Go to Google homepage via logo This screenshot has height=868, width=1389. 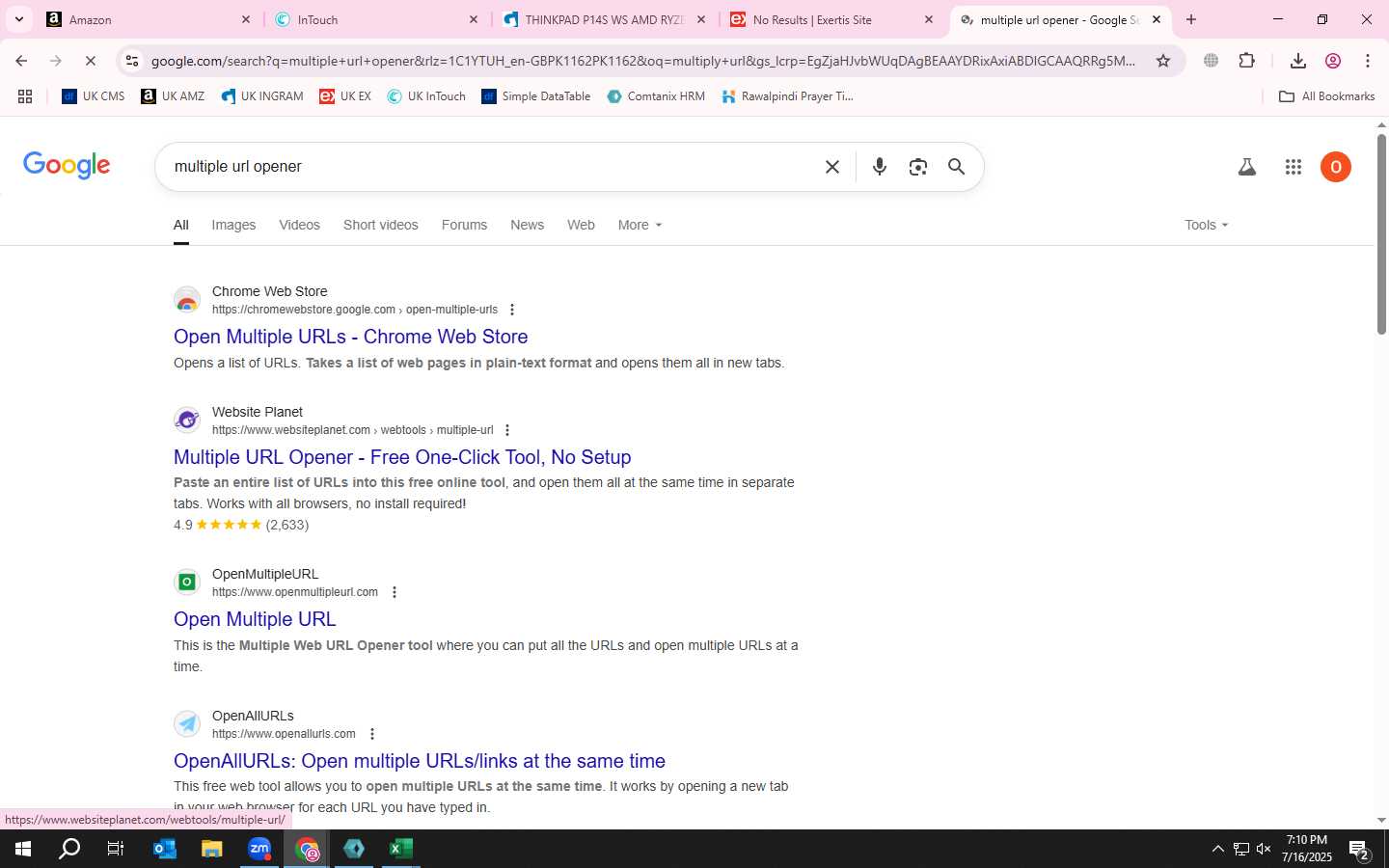pos(67,166)
